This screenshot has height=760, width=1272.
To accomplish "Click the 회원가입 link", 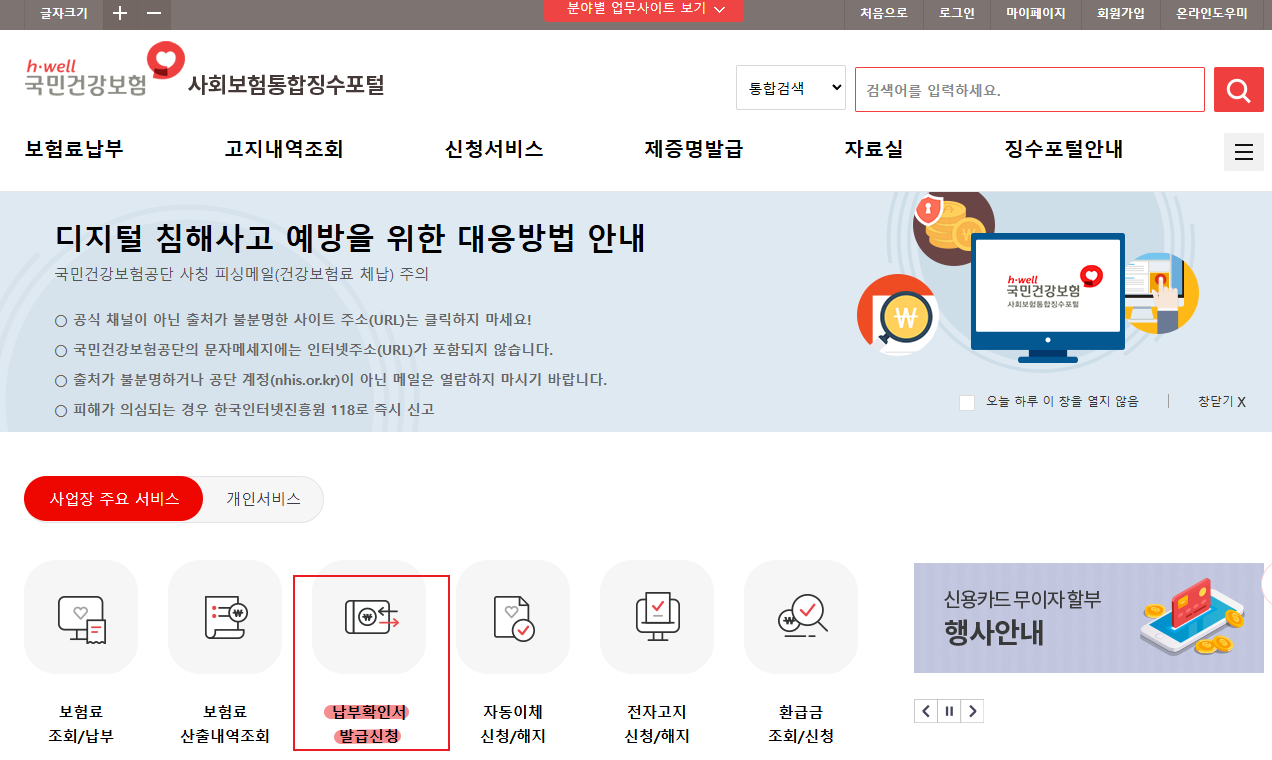I will pyautogui.click(x=1121, y=14).
